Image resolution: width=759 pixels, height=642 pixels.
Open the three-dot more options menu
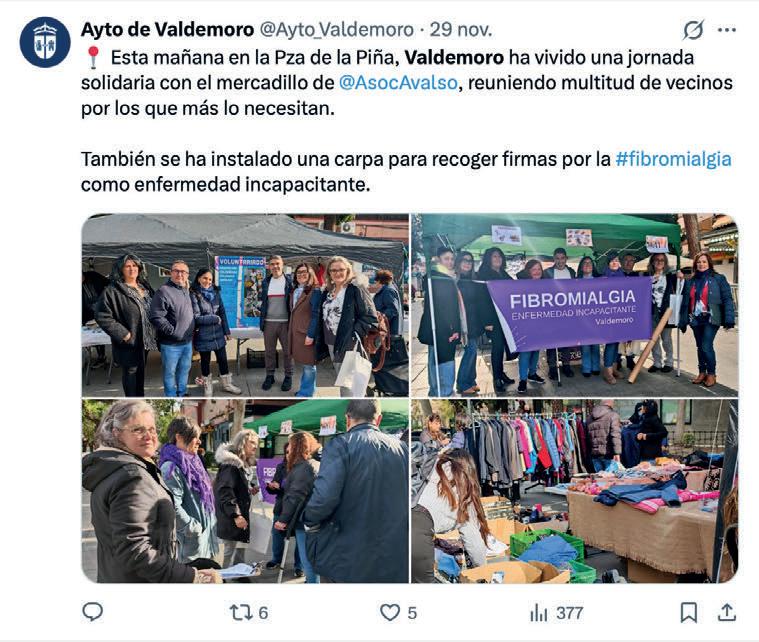727,30
